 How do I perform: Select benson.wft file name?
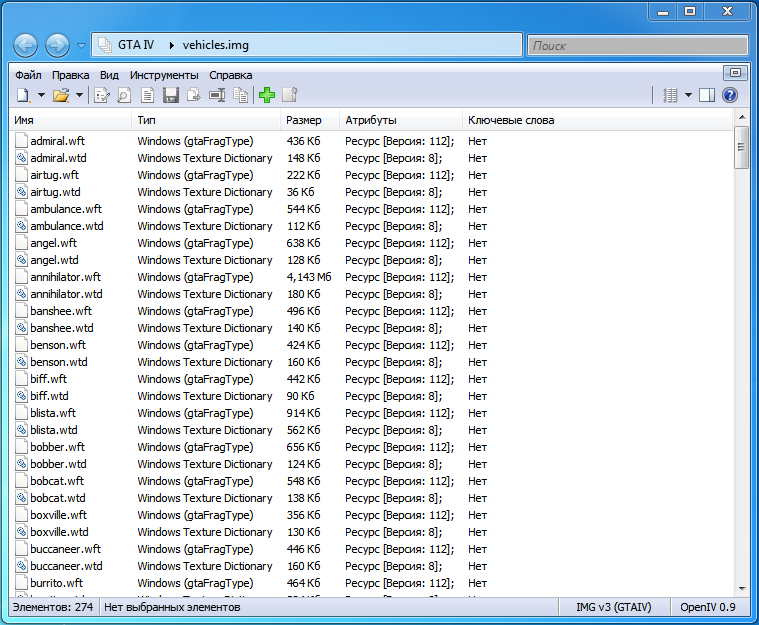[58, 345]
